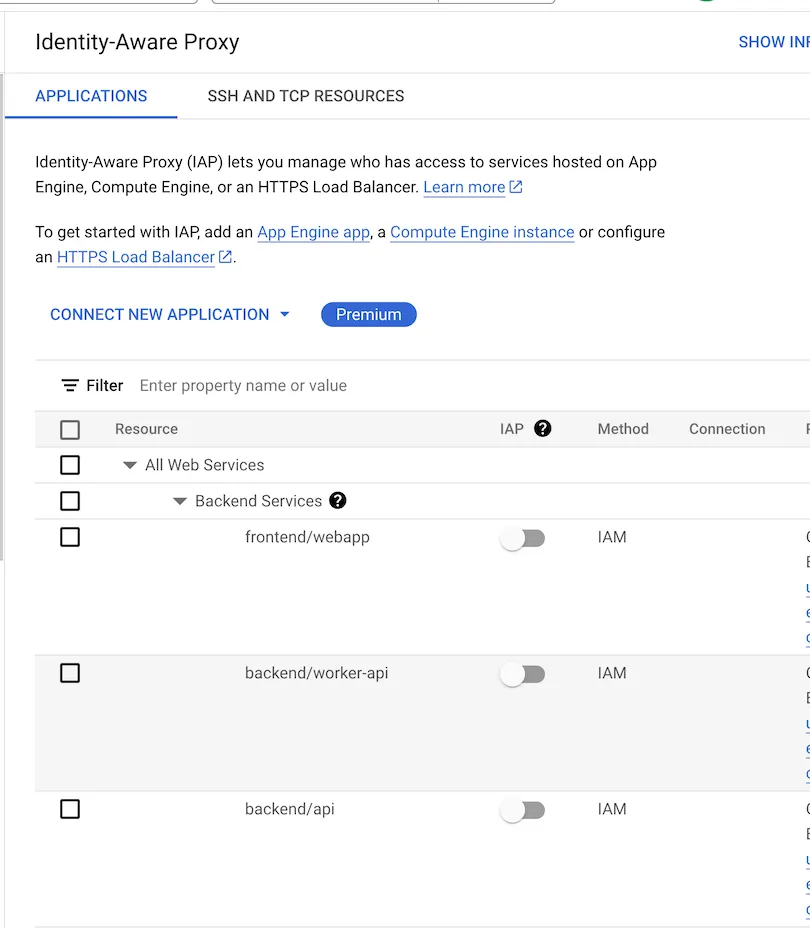The image size is (810, 928).
Task: Enable IAP for frontend/webapp
Action: pyautogui.click(x=522, y=538)
